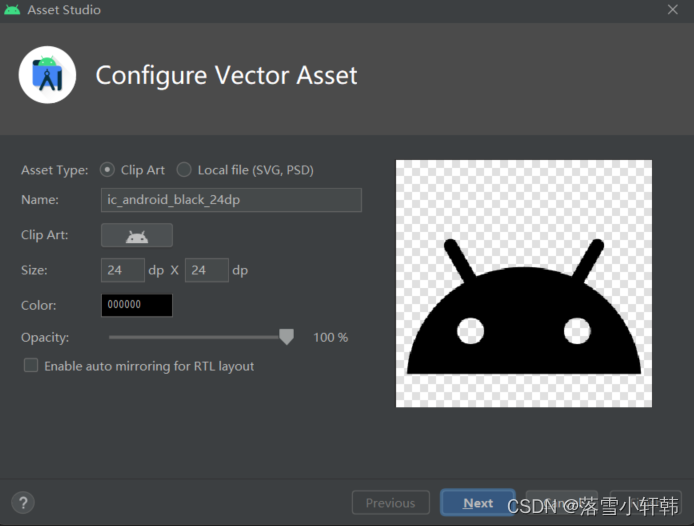Click the Size label

[x=35, y=270]
